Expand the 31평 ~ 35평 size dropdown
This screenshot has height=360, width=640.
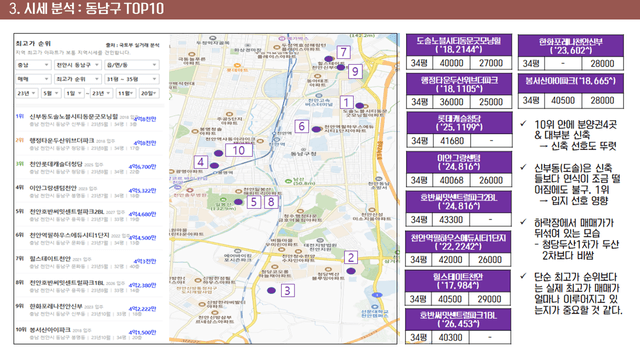pyautogui.click(x=131, y=79)
